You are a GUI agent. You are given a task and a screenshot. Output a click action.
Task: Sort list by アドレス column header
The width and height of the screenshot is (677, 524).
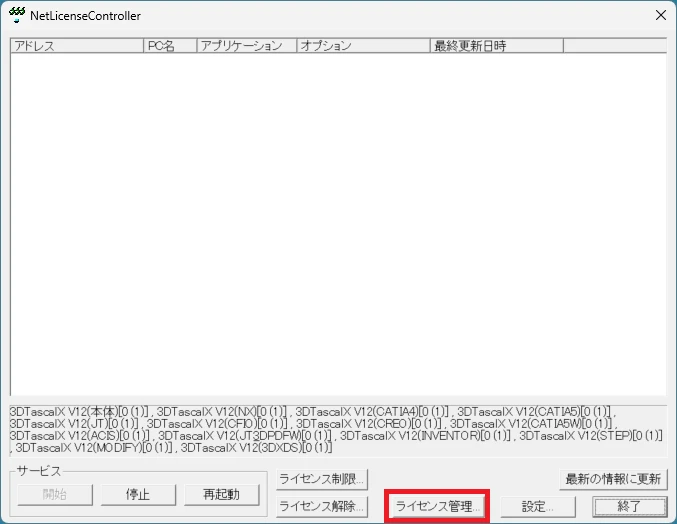[x=77, y=46]
